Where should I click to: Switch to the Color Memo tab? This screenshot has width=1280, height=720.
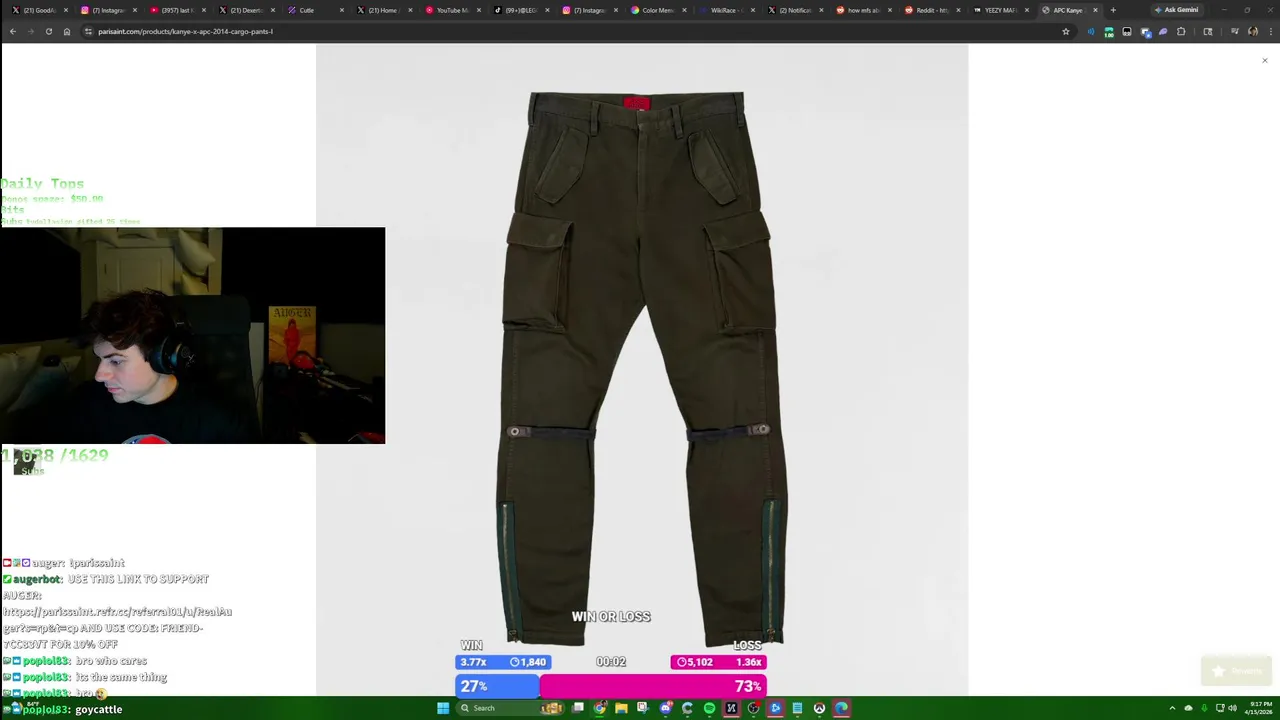coord(661,10)
